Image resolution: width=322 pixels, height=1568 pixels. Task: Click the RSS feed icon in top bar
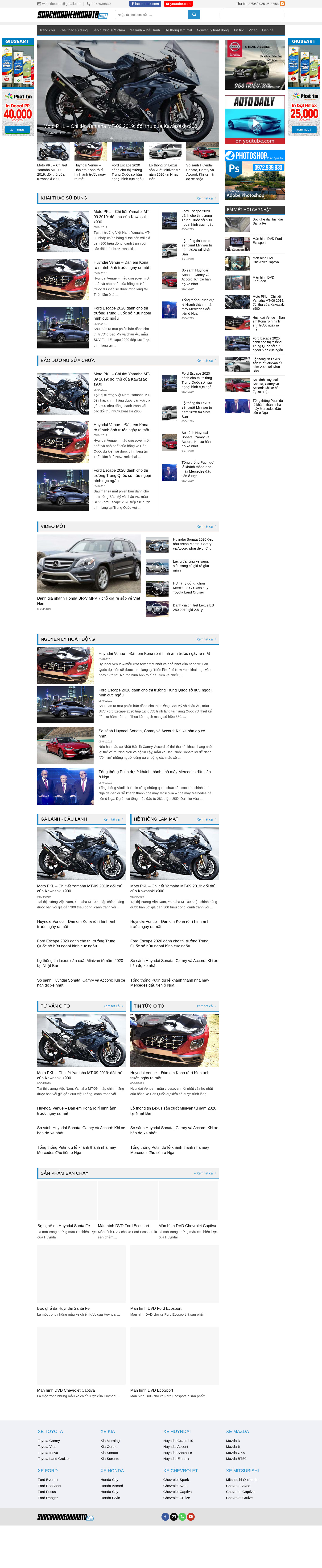282,4
